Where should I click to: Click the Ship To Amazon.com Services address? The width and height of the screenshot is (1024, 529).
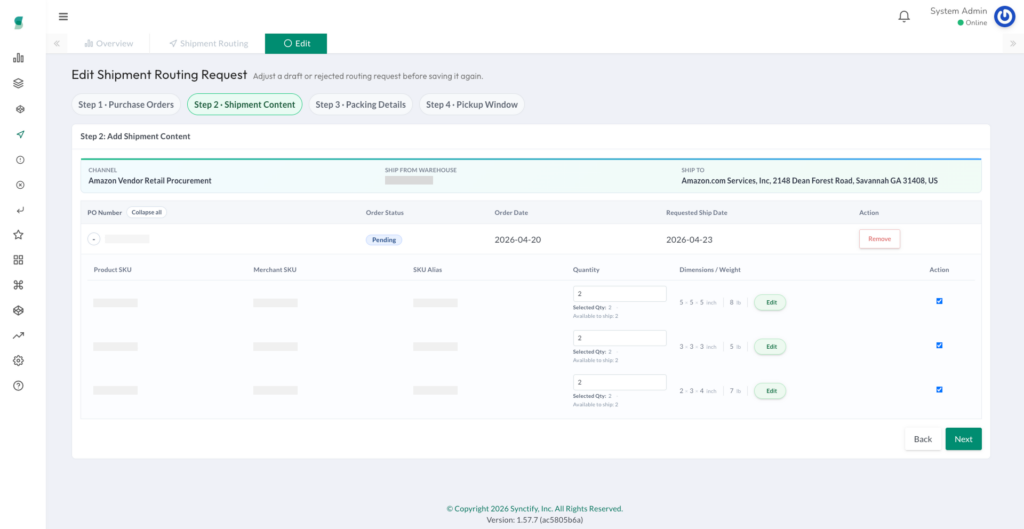[x=810, y=181]
